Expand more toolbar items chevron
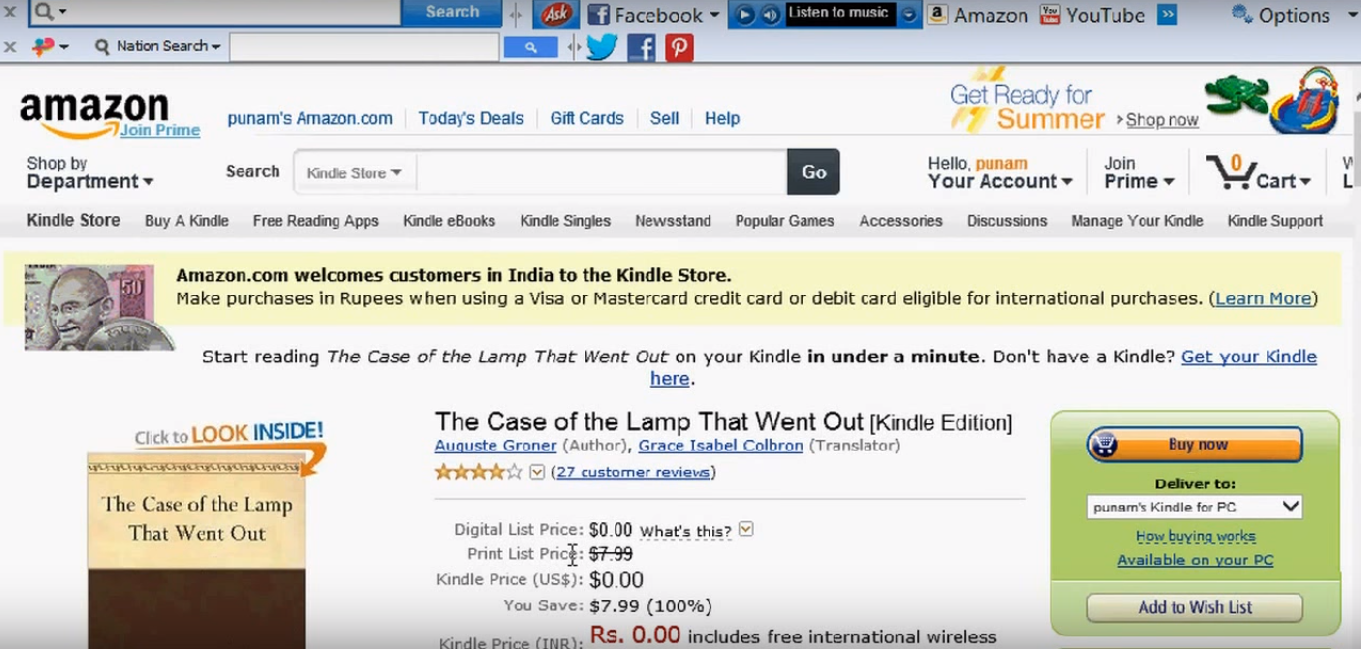1361x649 pixels. [1167, 14]
